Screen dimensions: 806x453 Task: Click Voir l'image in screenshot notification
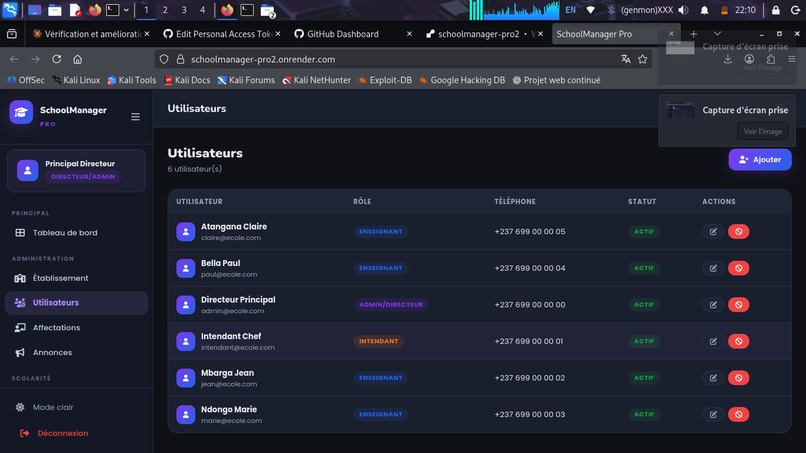coord(762,131)
